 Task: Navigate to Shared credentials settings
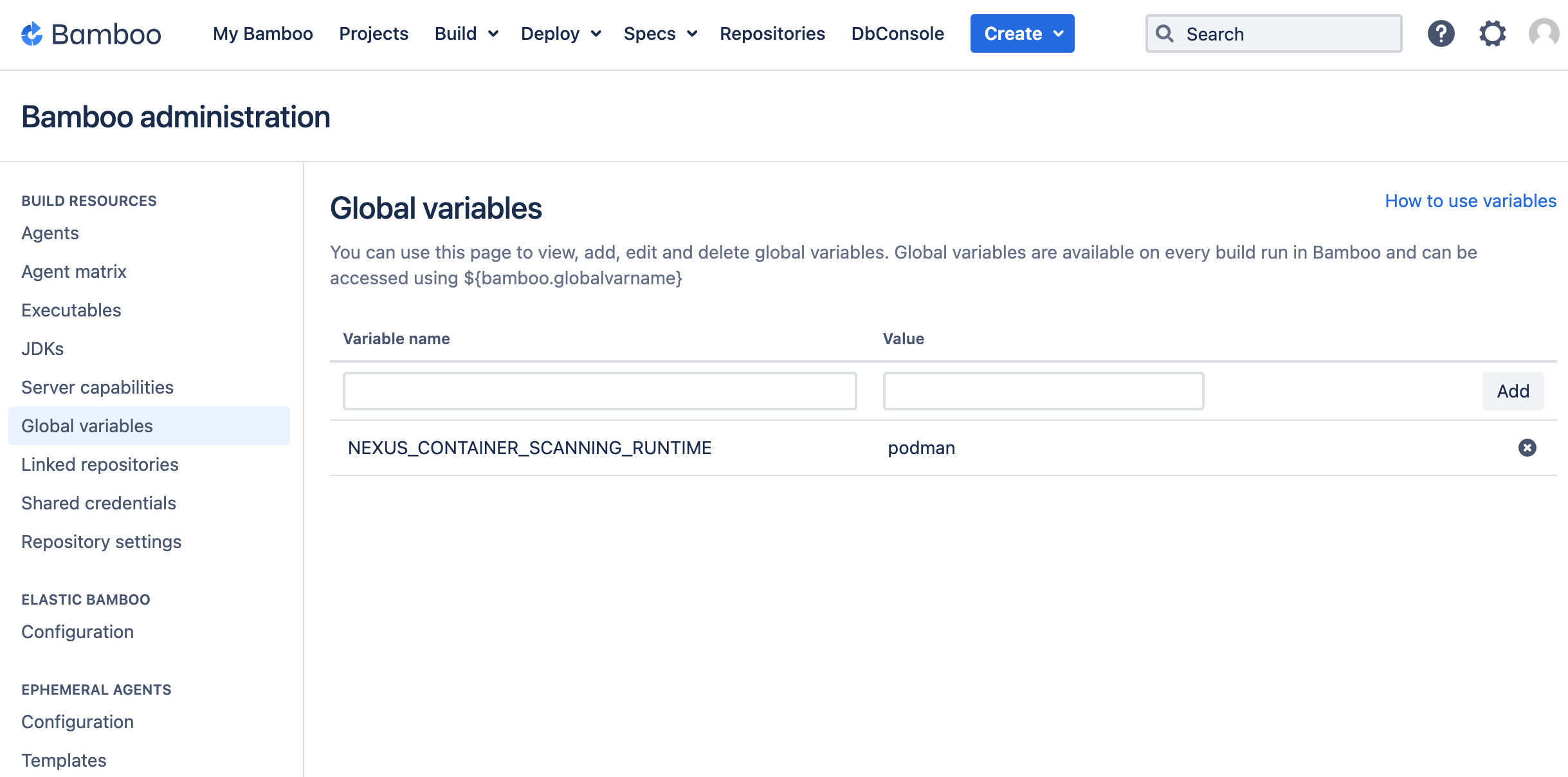pyautogui.click(x=99, y=503)
